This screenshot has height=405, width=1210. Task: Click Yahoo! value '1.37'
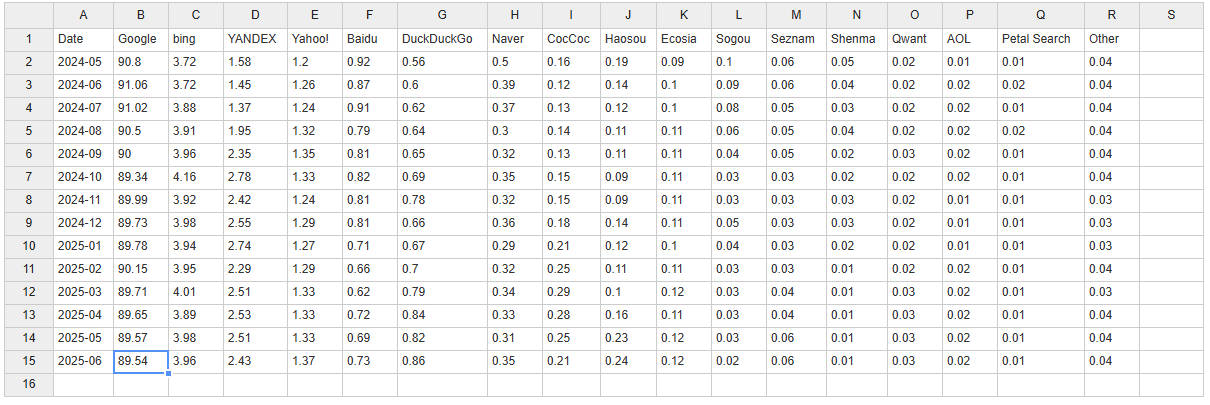coord(314,361)
